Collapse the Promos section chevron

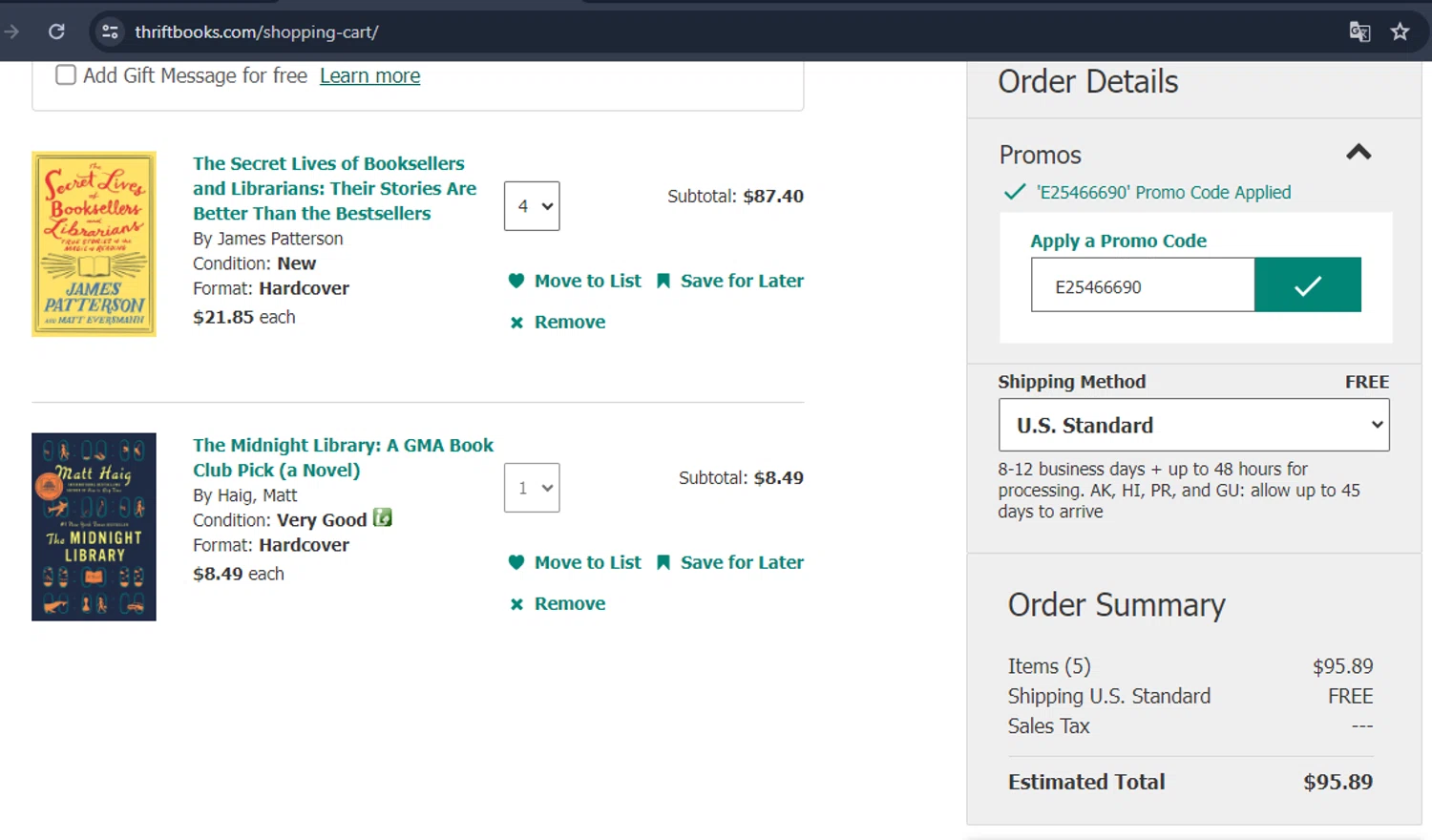[x=1358, y=152]
